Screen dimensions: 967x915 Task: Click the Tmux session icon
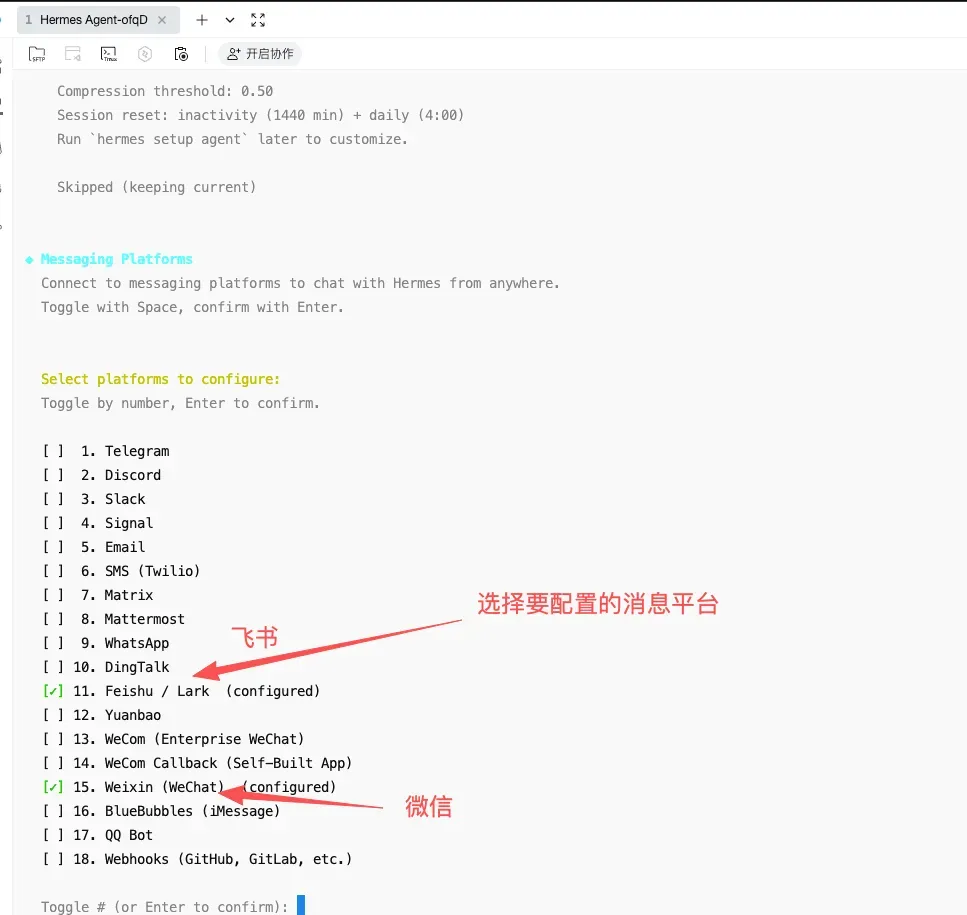click(x=109, y=54)
